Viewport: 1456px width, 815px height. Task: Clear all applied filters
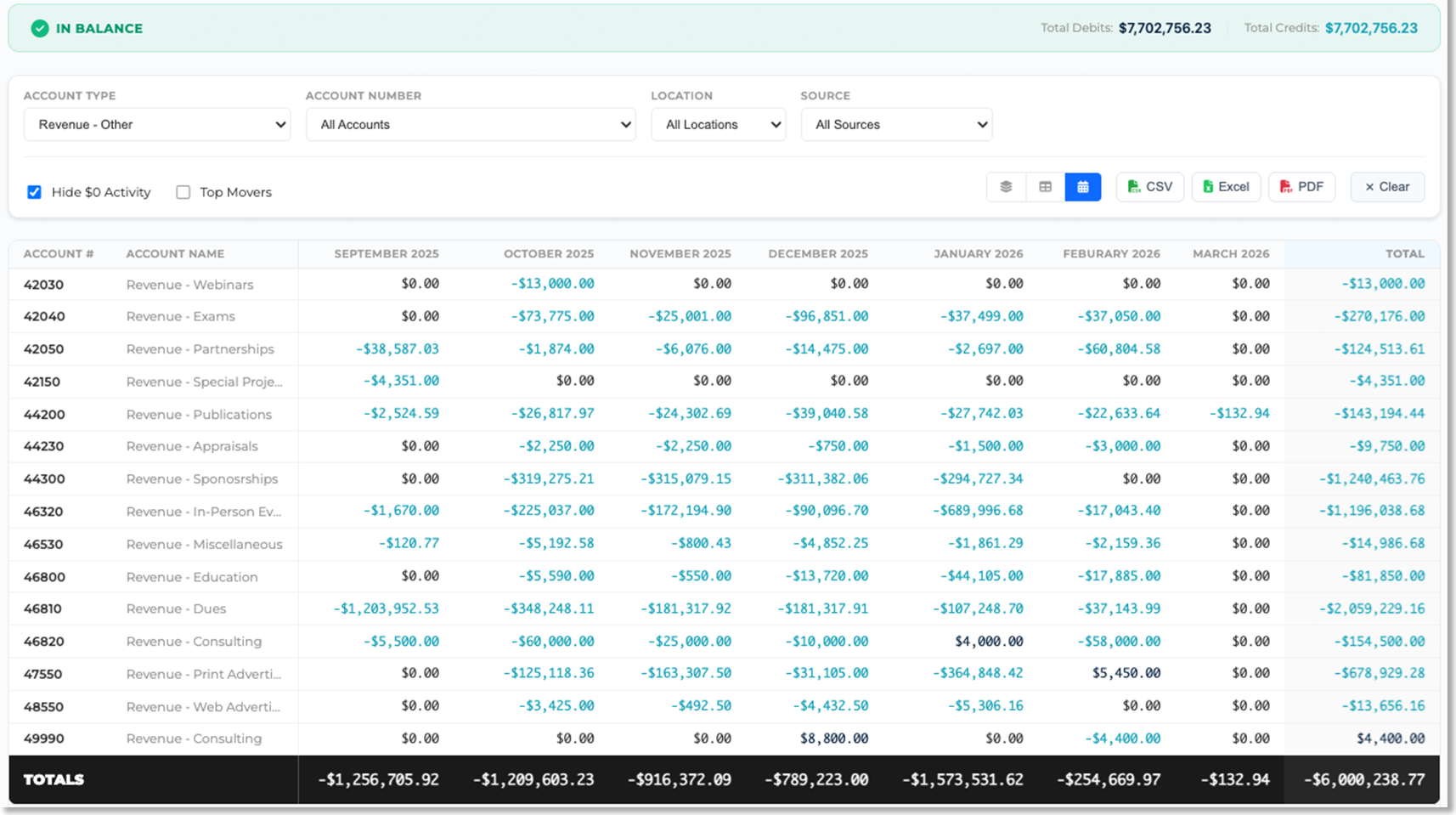tap(1386, 187)
